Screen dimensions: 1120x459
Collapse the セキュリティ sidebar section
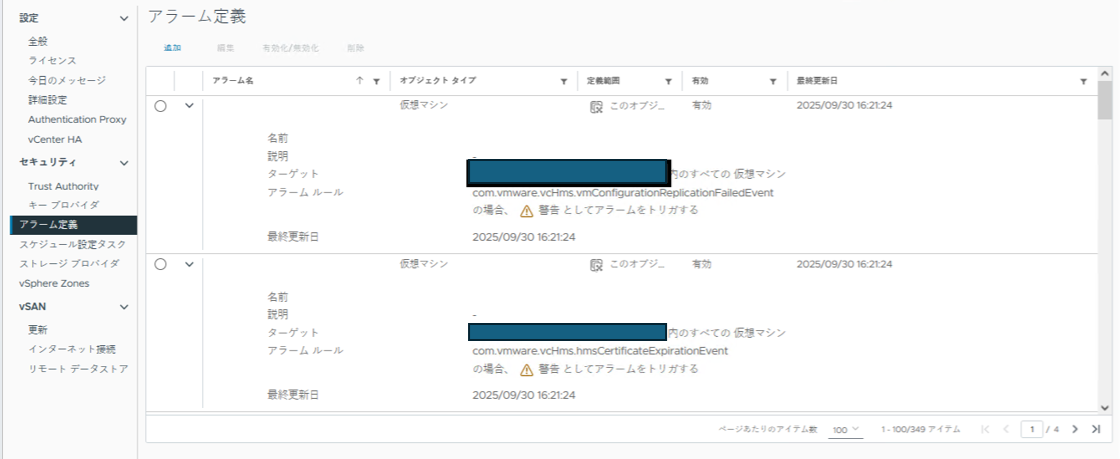(124, 163)
